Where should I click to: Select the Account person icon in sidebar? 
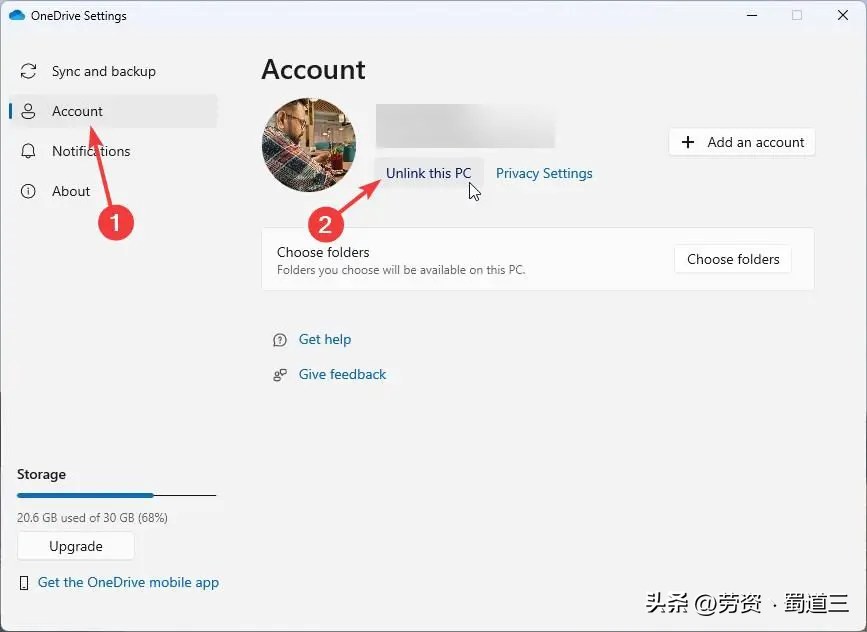(x=29, y=111)
